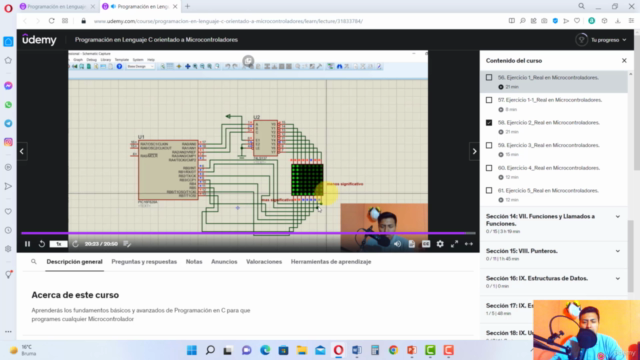Add page to bookmarks heart in address bar
The image size is (640, 360).
(x=577, y=21)
